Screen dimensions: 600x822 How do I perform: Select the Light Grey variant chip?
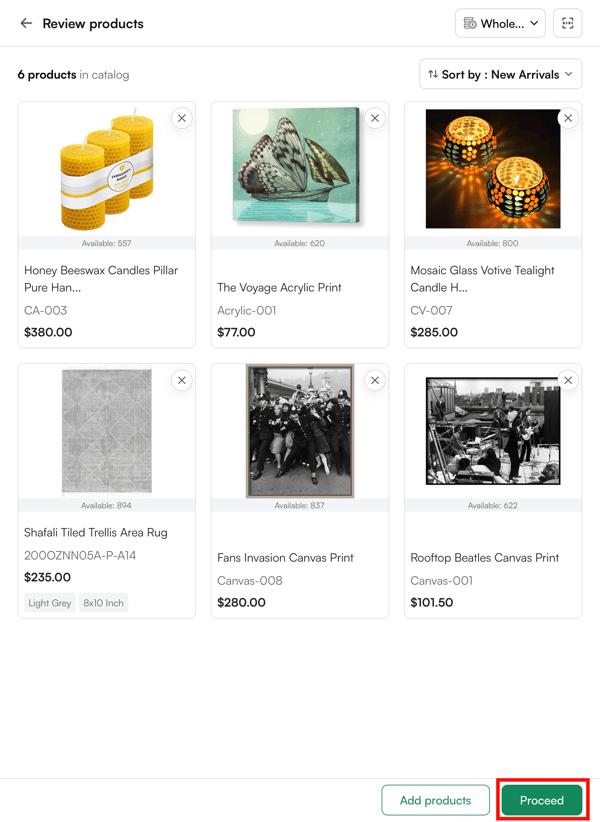[x=49, y=602]
